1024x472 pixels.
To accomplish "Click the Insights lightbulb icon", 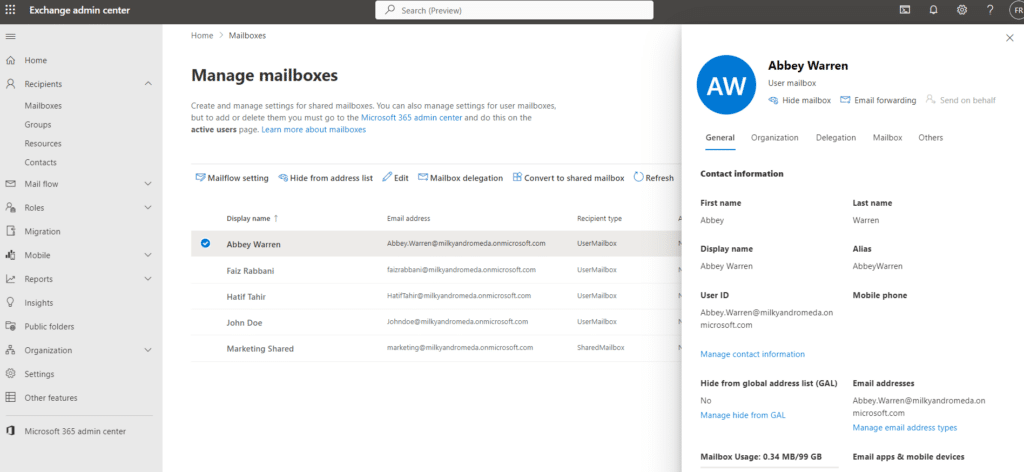I will (x=10, y=302).
